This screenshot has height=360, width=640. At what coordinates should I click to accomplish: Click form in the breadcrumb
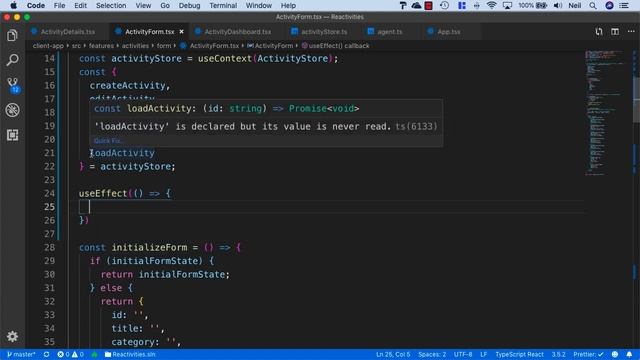point(164,46)
